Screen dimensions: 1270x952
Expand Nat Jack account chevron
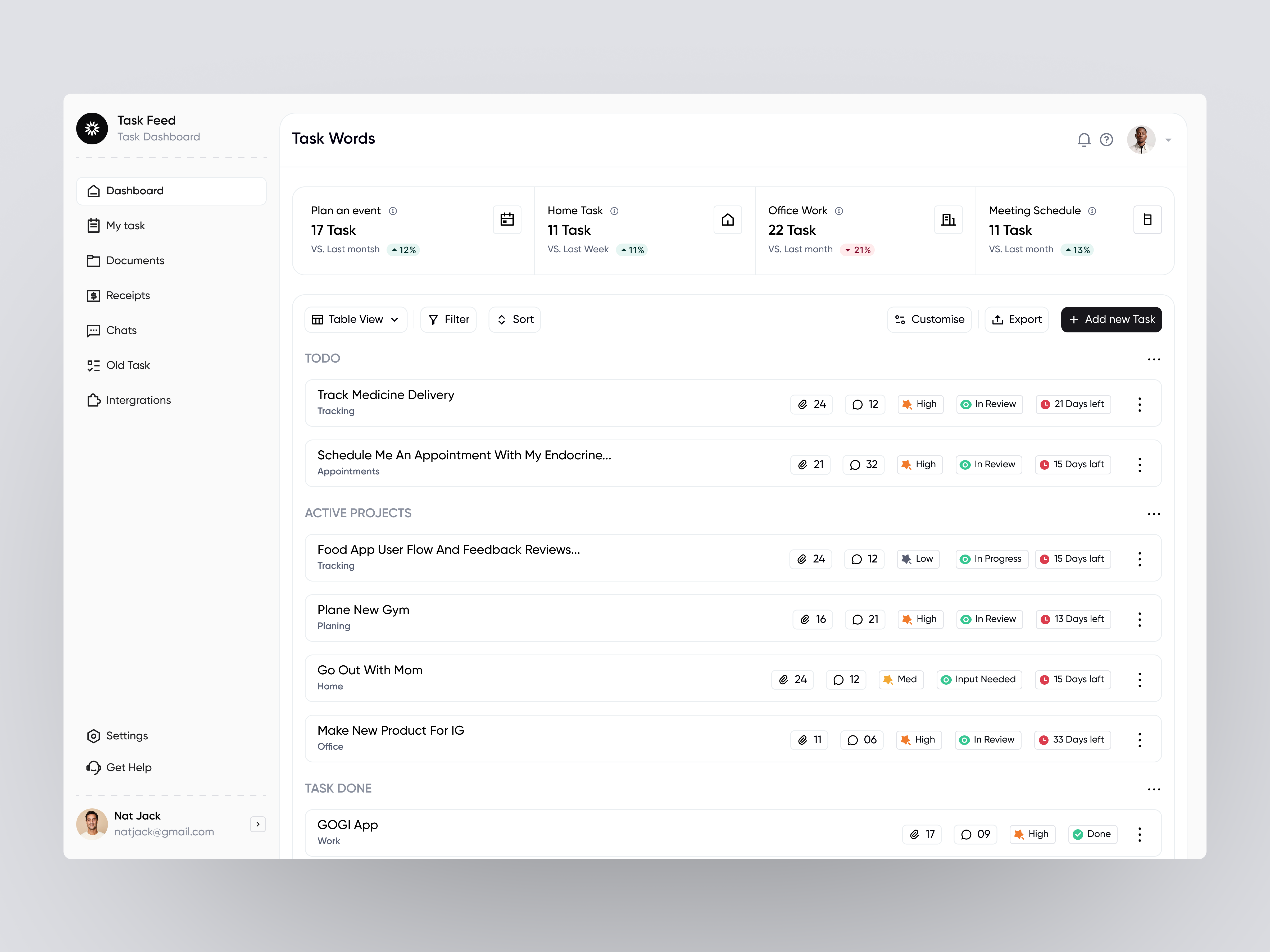click(258, 824)
